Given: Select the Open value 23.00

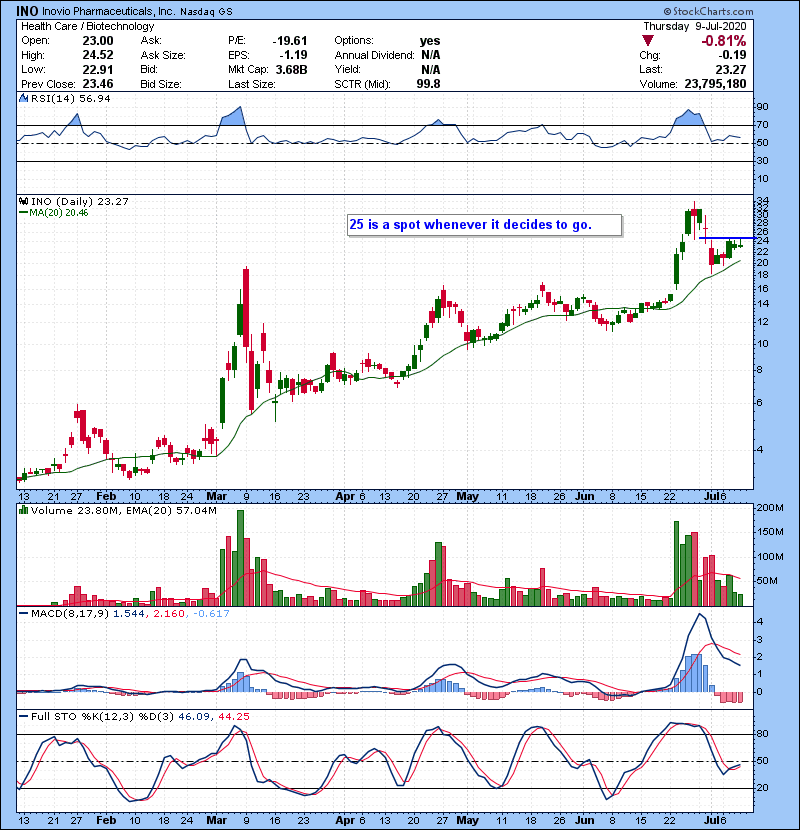Looking at the screenshot, I should point(98,41).
